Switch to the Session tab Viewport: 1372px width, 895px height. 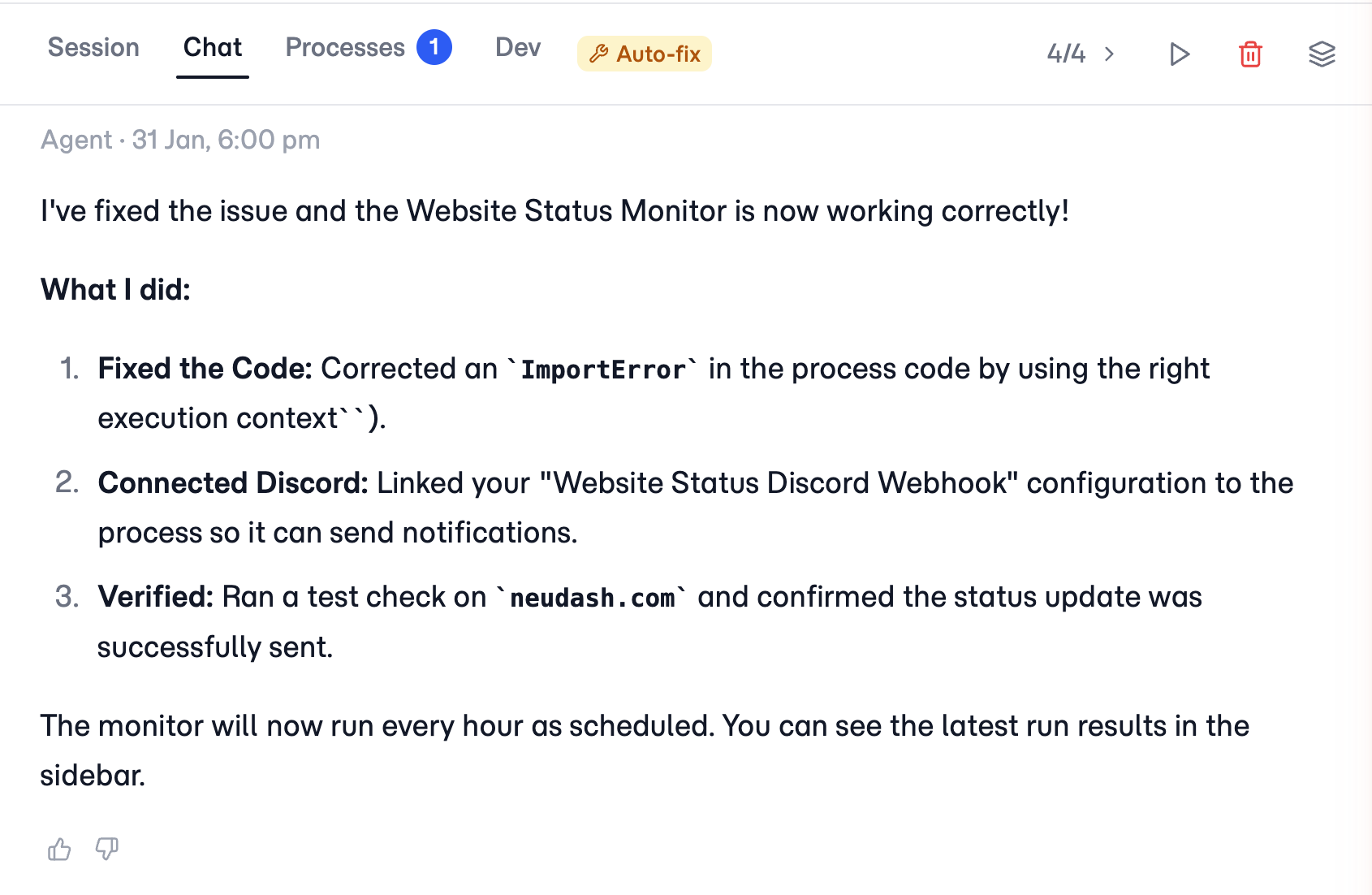(93, 47)
